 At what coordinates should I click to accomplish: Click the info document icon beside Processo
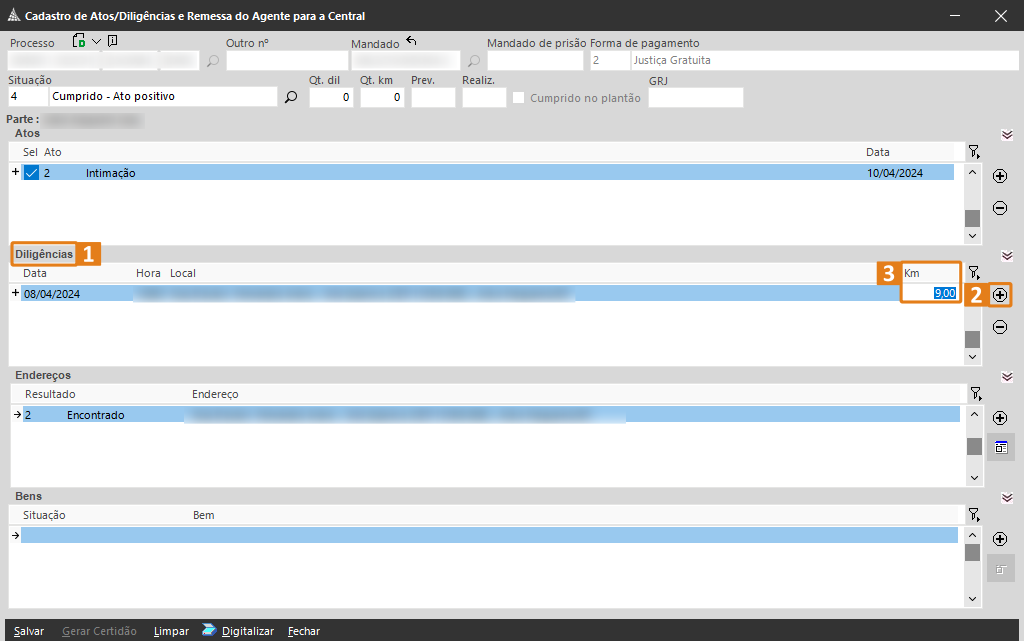[112, 42]
